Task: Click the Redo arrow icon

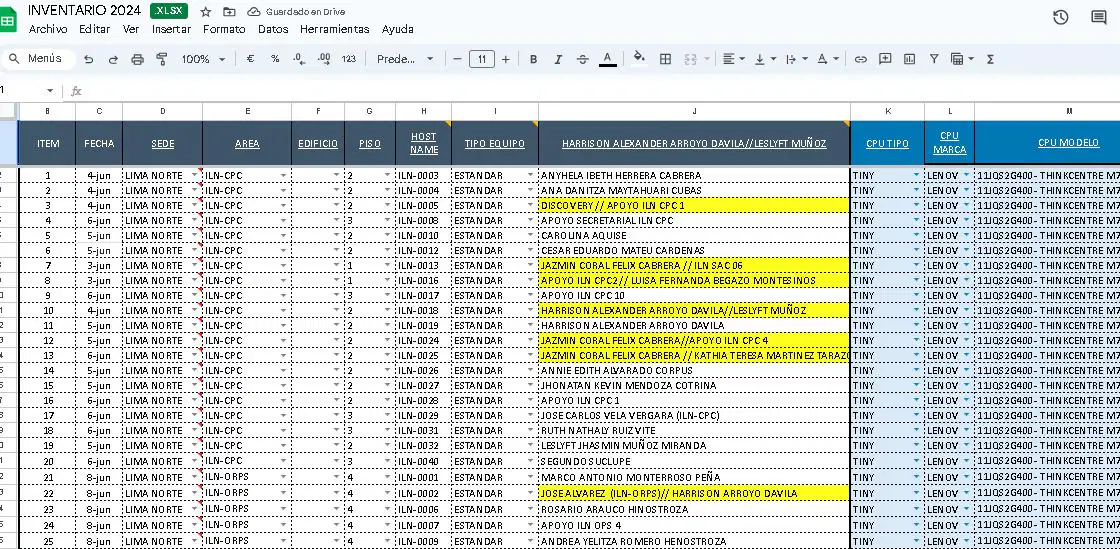Action: tap(113, 59)
